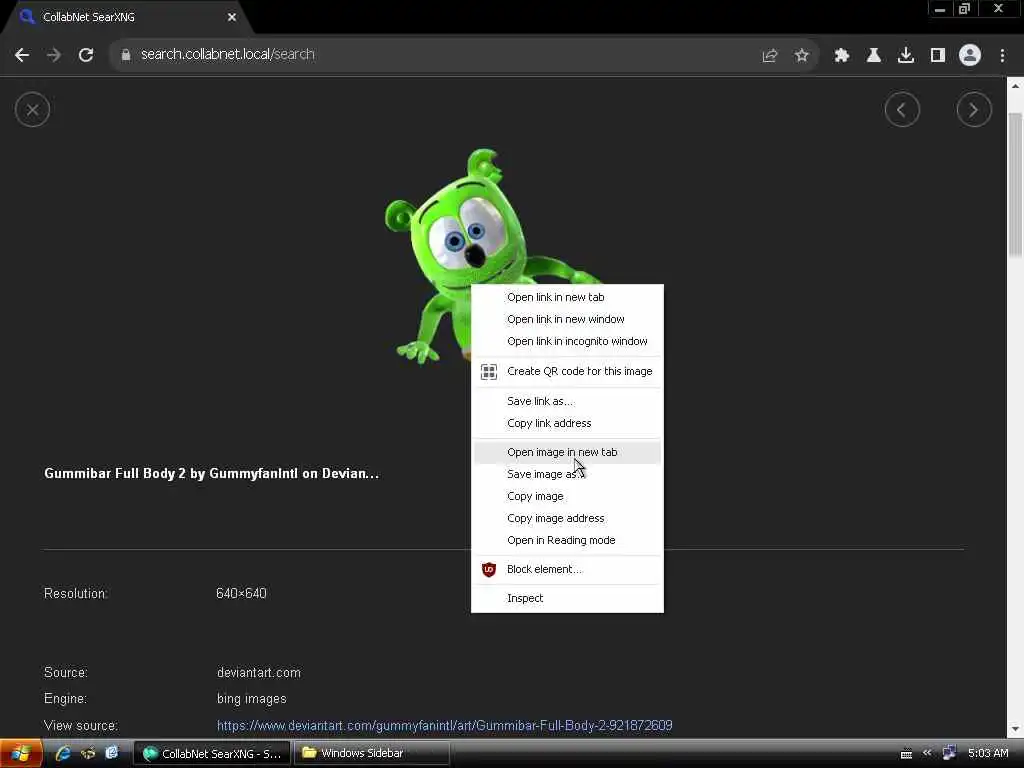Select the CollabNet SearXNG browser tab
This screenshot has width=1024, height=768.
tap(129, 17)
